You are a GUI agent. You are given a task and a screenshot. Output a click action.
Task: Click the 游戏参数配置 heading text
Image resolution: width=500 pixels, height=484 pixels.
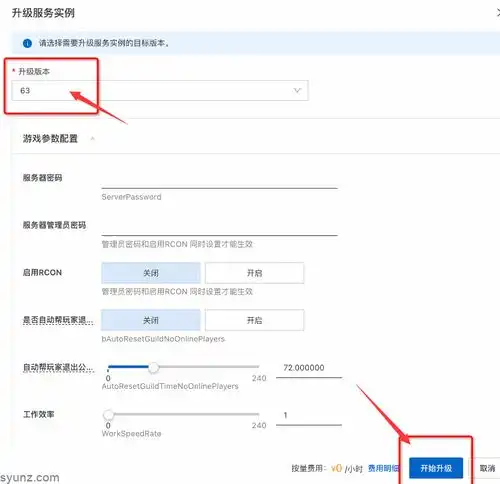pyautogui.click(x=50, y=138)
